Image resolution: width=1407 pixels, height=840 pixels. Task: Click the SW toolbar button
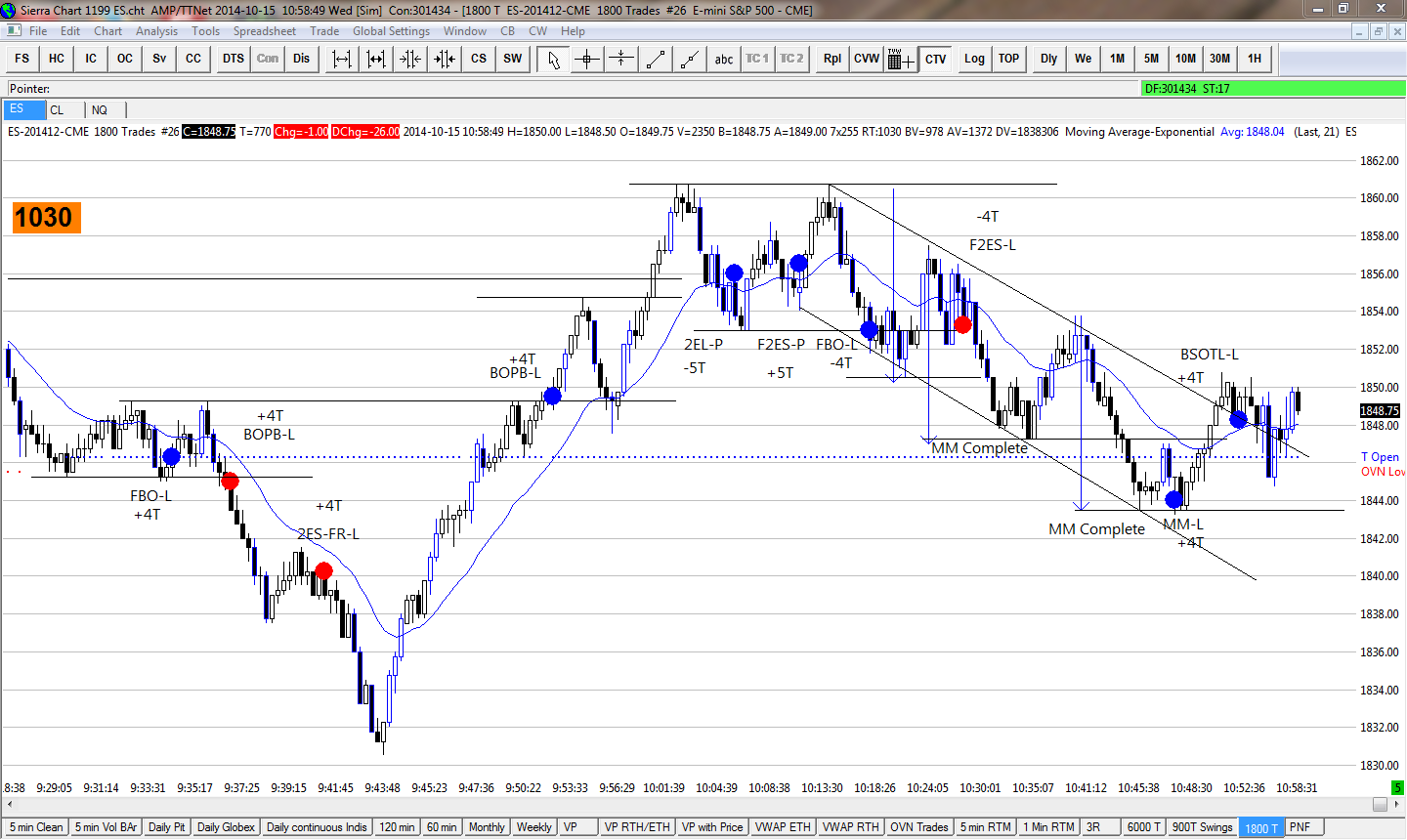coord(513,59)
